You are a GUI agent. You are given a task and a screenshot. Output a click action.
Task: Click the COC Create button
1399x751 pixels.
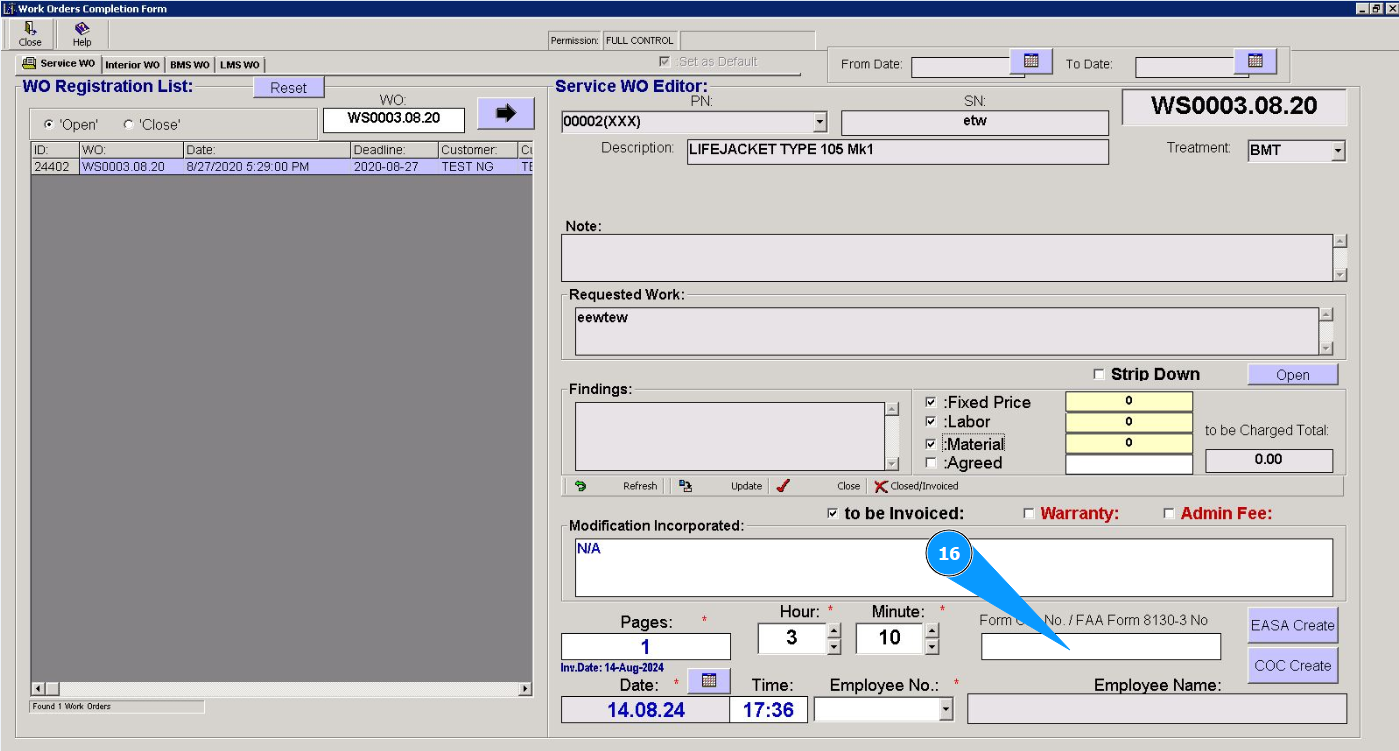point(1293,665)
